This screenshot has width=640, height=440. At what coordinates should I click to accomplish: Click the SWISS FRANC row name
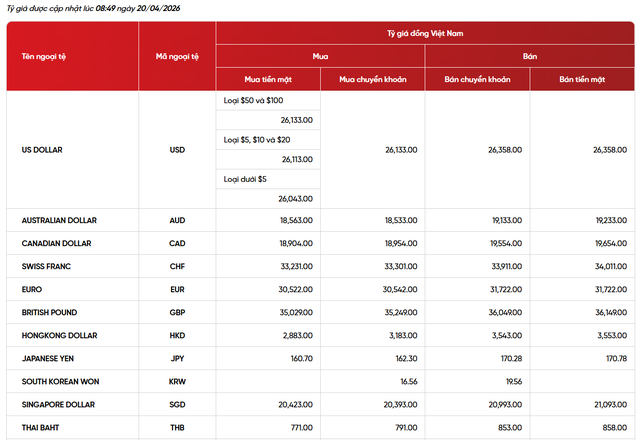pos(46,267)
